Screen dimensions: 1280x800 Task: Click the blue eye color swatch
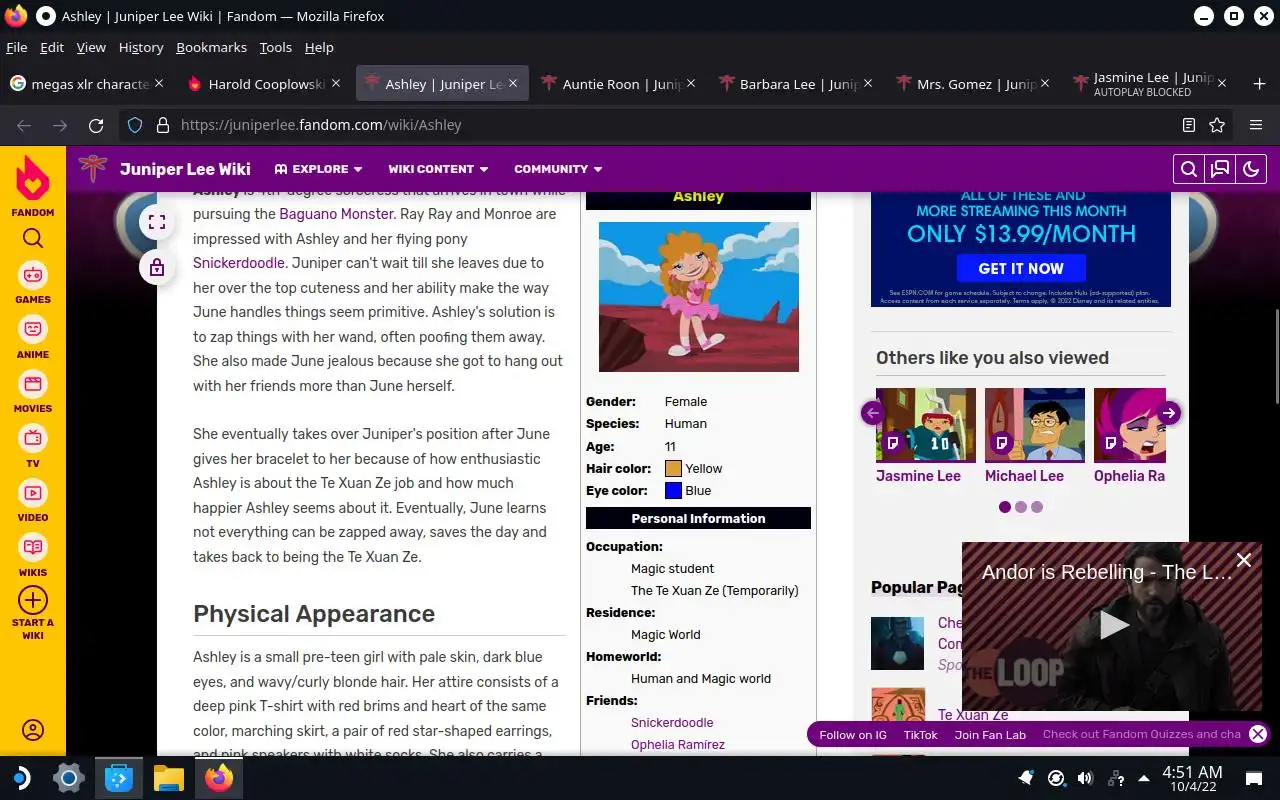[673, 490]
